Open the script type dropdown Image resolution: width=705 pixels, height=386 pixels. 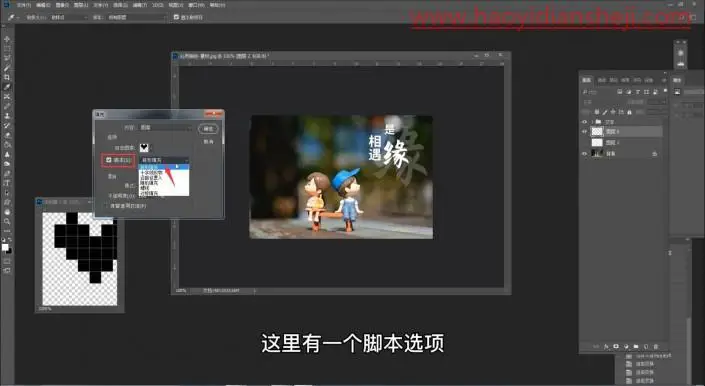tap(165, 160)
